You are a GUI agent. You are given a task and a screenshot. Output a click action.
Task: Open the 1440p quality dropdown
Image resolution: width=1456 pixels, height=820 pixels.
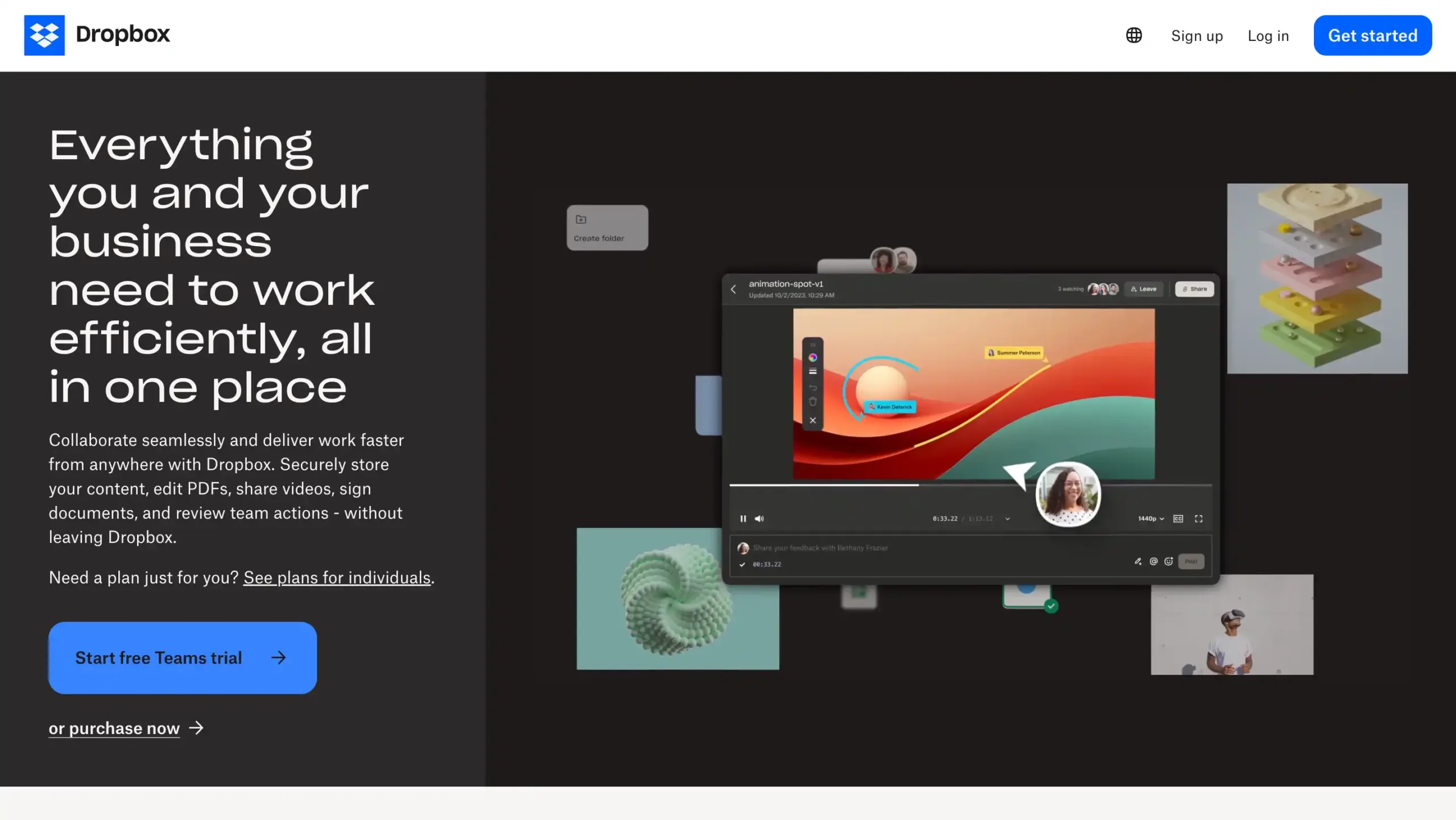pos(1151,519)
